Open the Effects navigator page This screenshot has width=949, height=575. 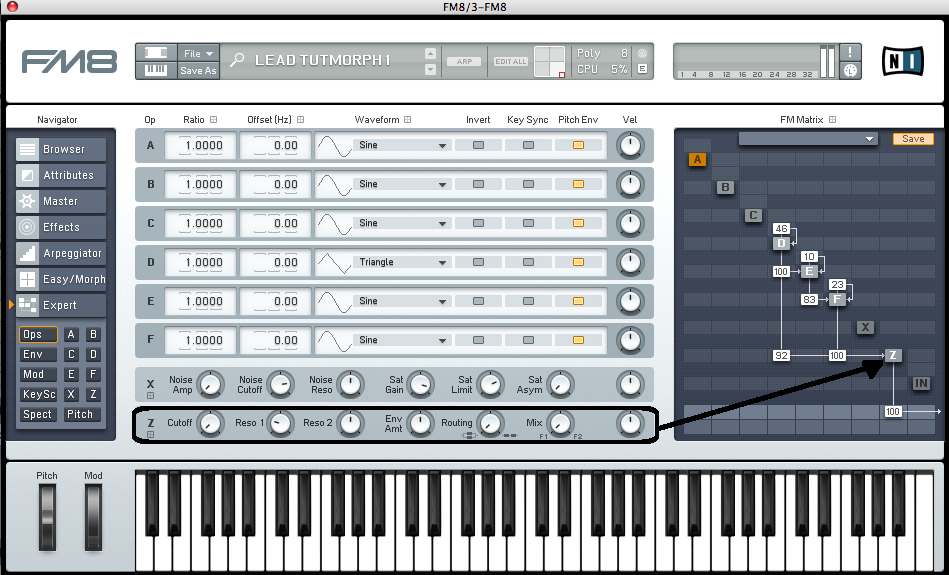coord(61,227)
